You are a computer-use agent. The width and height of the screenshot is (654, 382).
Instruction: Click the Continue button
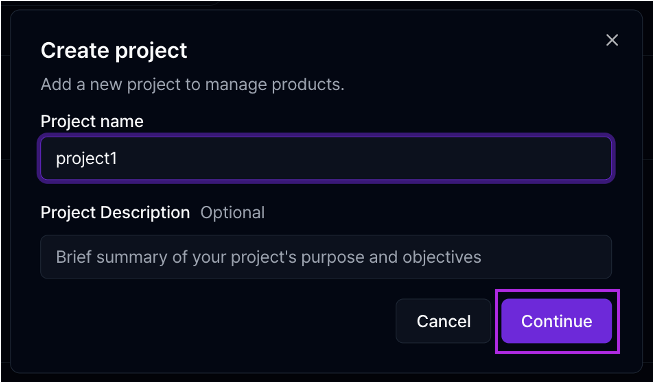[556, 321]
